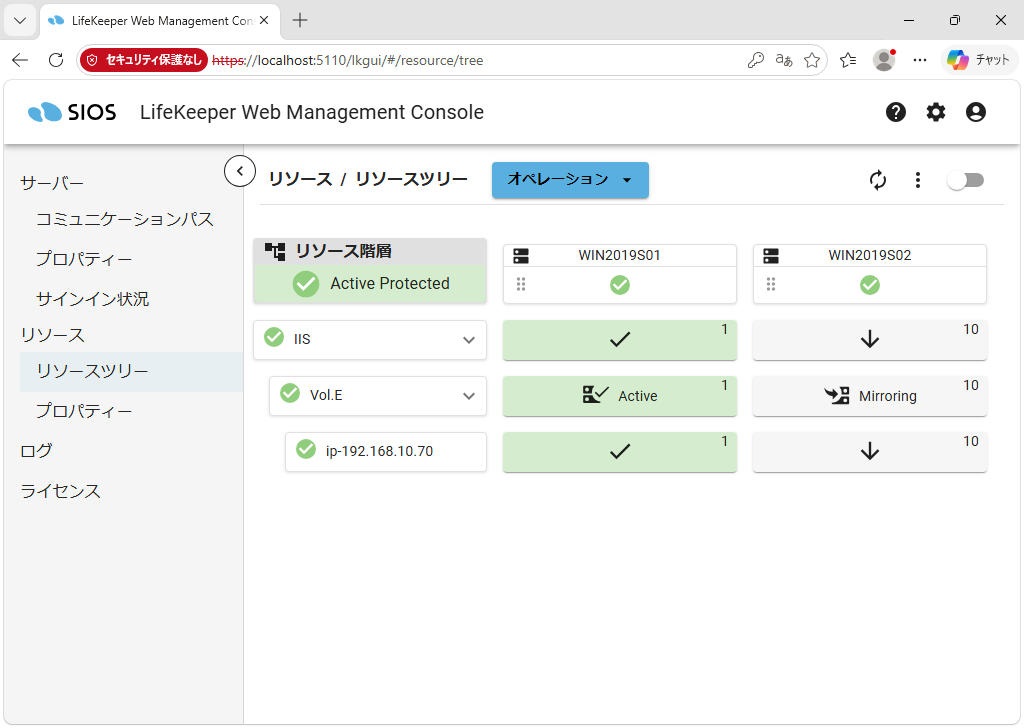Click the ip-192.168.10.70 green status icon
Image resolution: width=1024 pixels, height=728 pixels.
pyautogui.click(x=306, y=449)
